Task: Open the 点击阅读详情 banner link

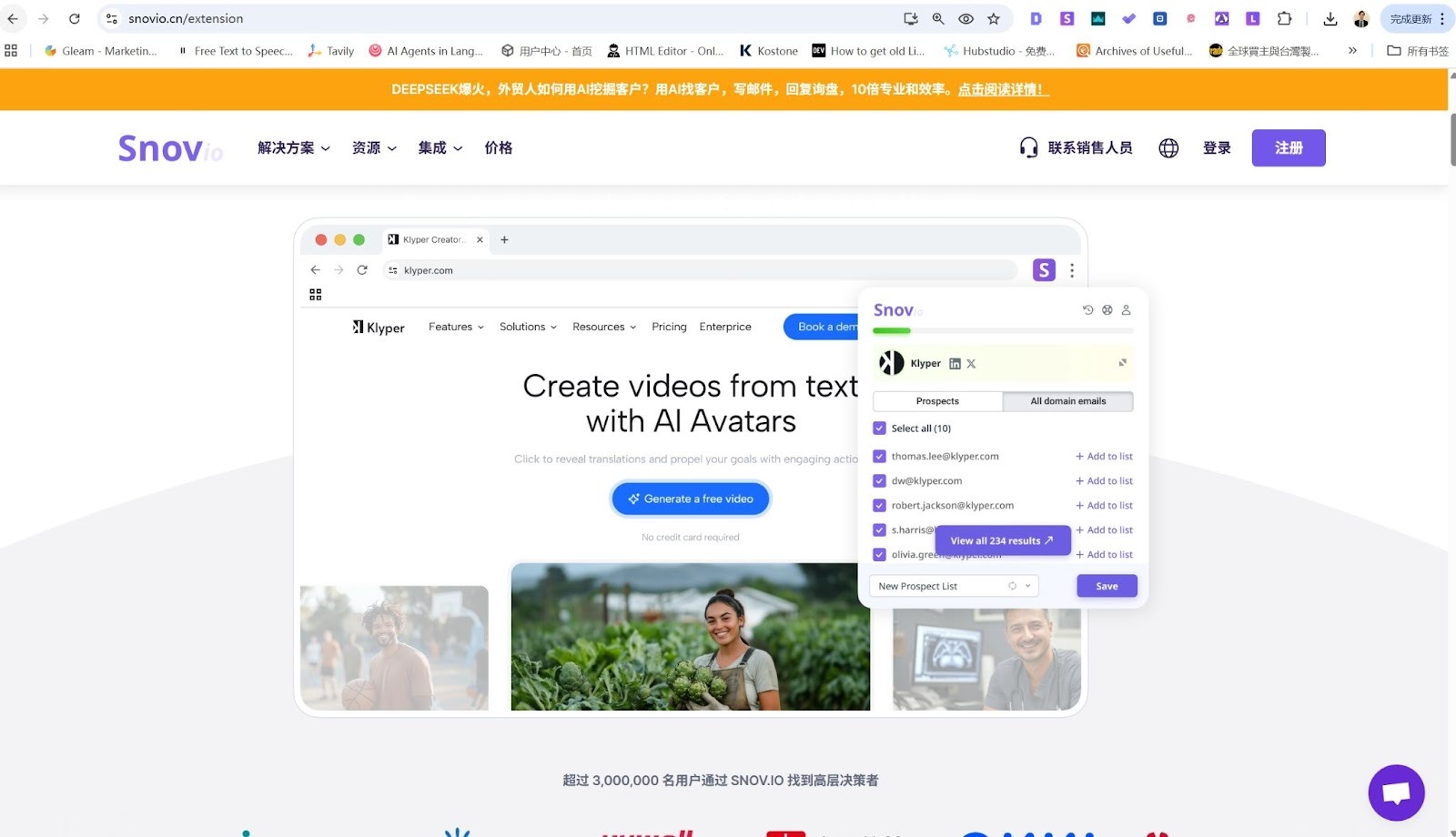Action: [1003, 90]
